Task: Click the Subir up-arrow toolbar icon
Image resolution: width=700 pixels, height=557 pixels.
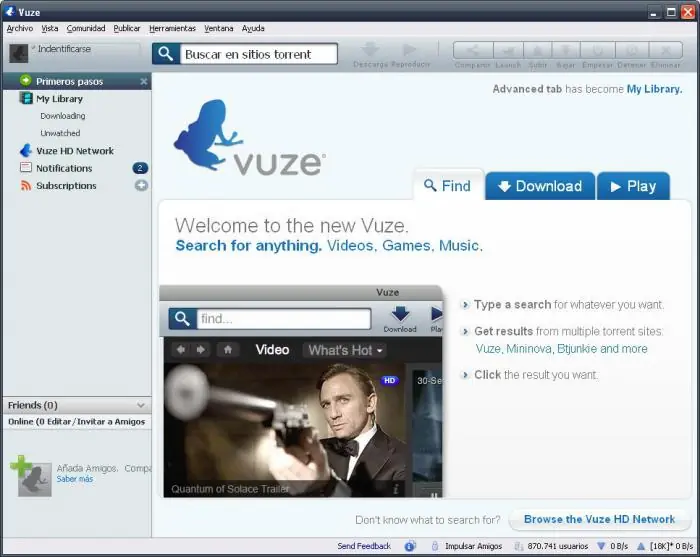Action: [538, 50]
